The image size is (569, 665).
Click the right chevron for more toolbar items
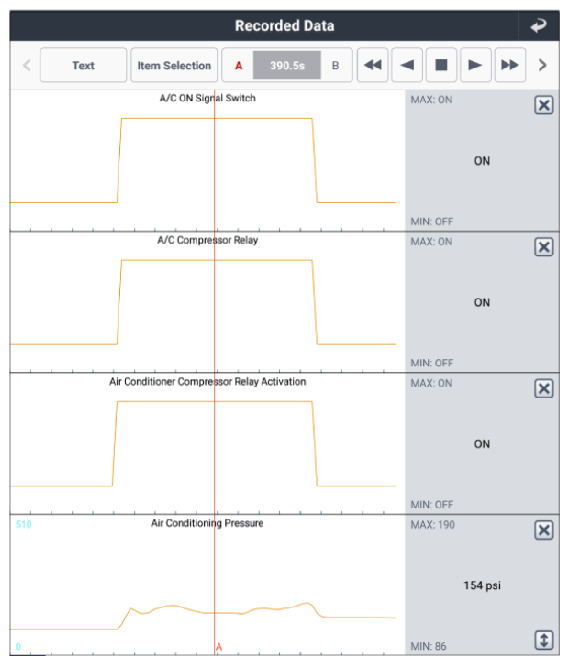click(x=542, y=65)
